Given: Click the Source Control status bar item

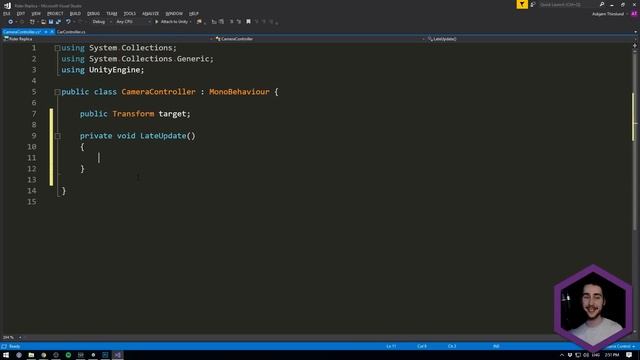Looking at the screenshot, I should tap(620, 346).
